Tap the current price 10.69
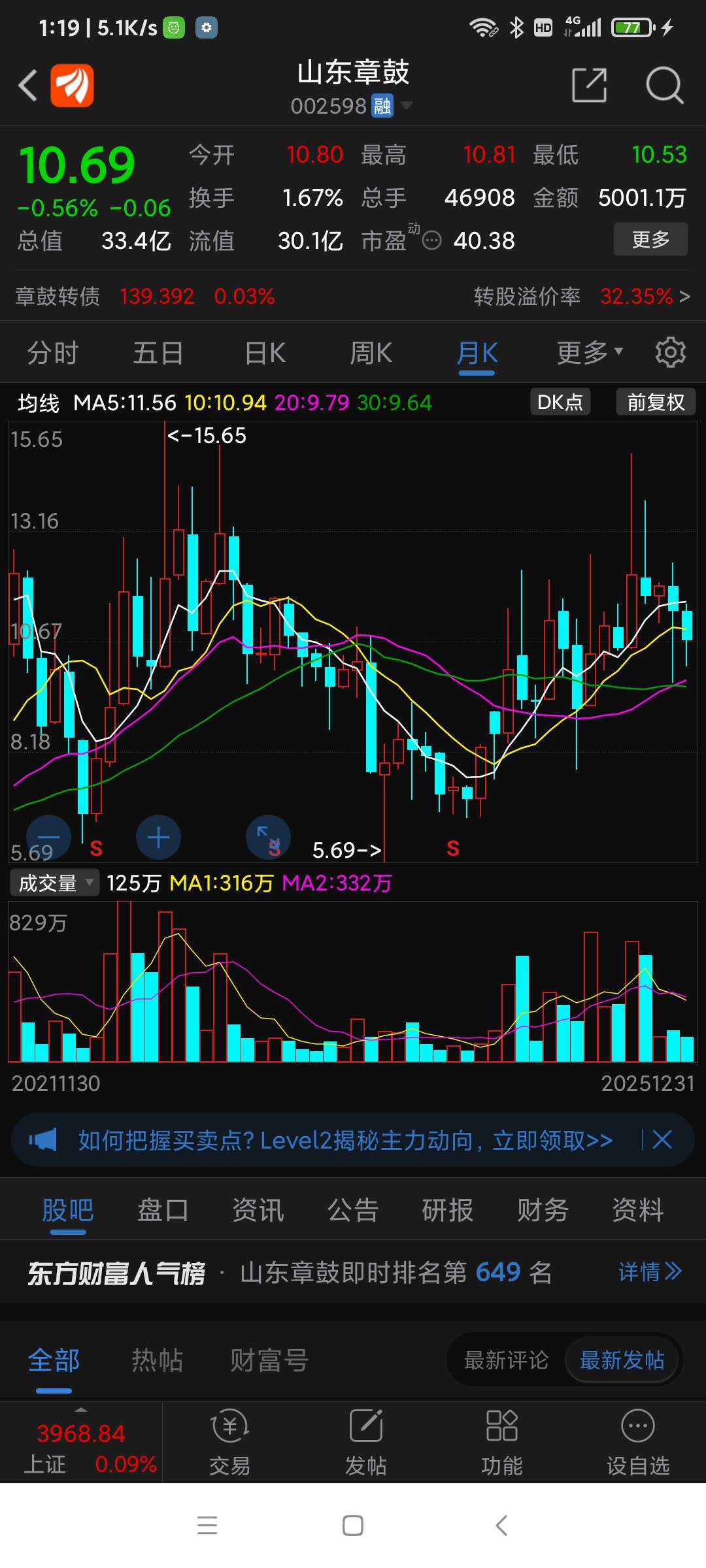 coord(76,165)
